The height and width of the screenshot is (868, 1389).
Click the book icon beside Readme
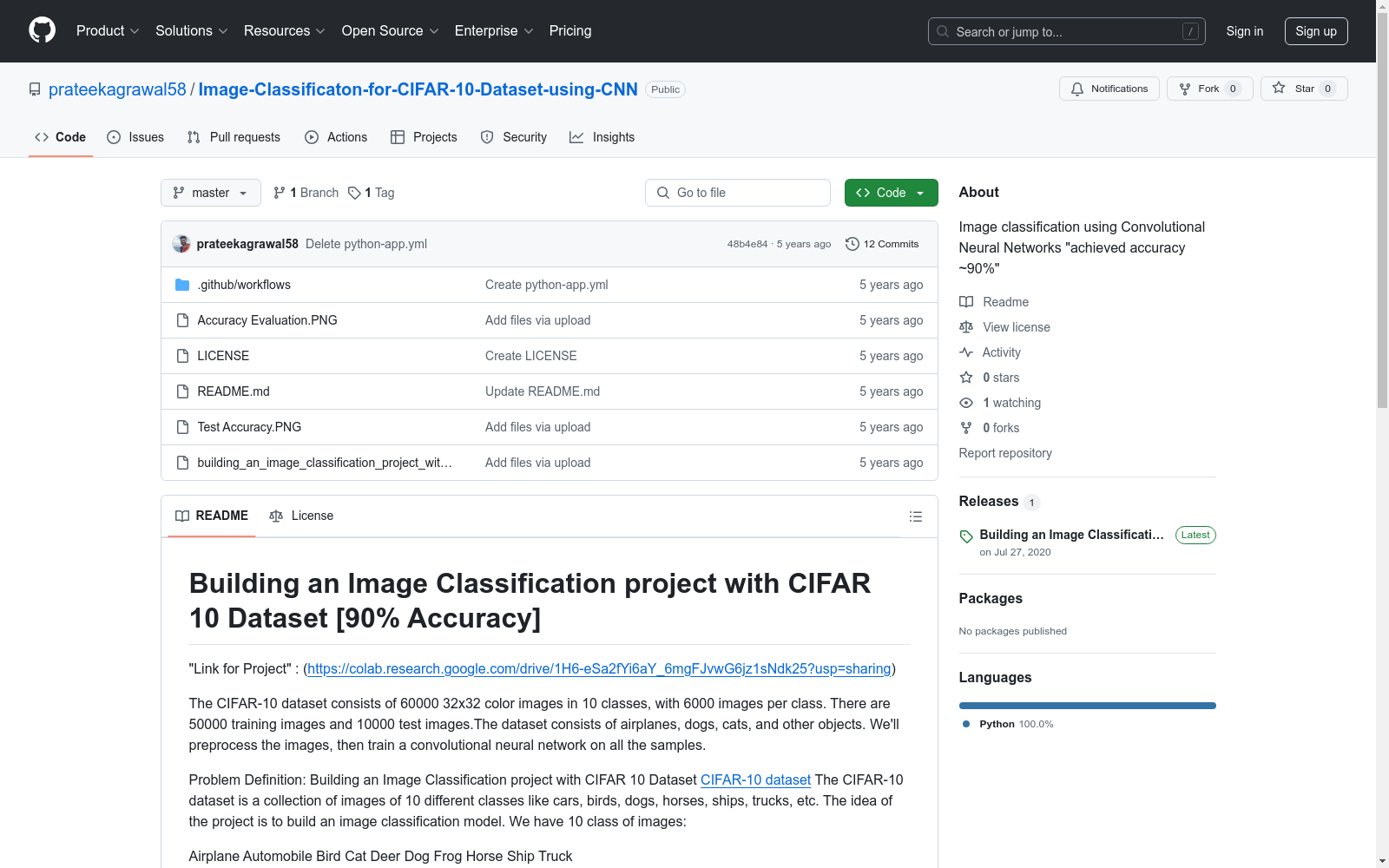click(x=966, y=302)
